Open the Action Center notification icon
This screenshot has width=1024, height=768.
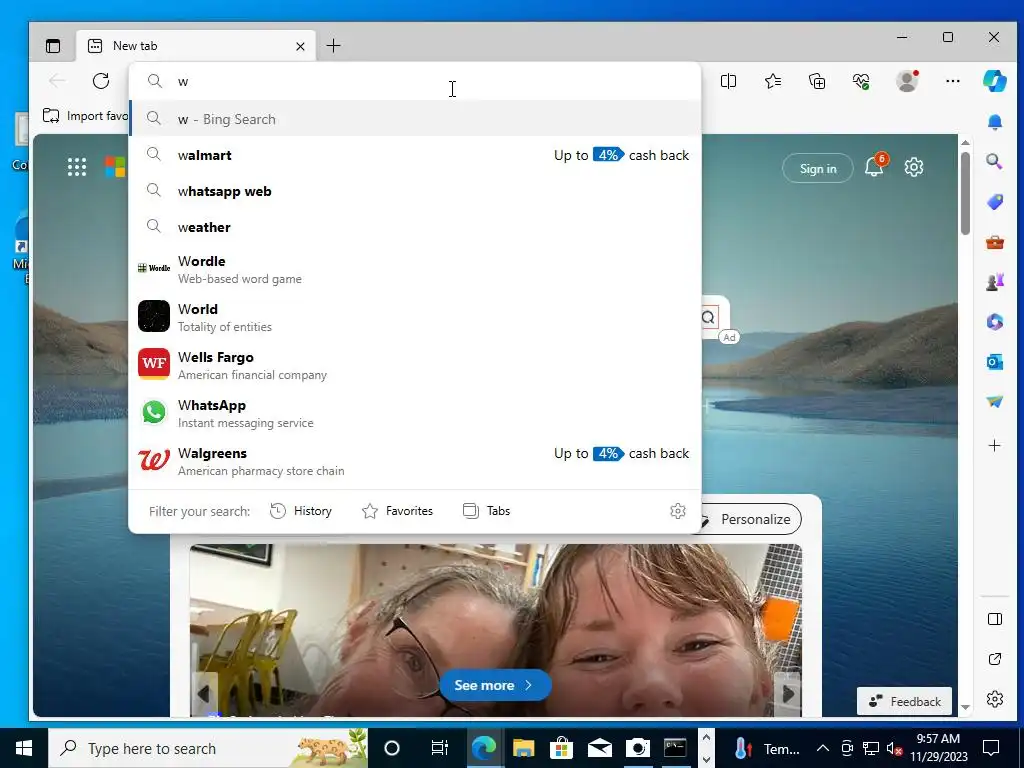991,747
